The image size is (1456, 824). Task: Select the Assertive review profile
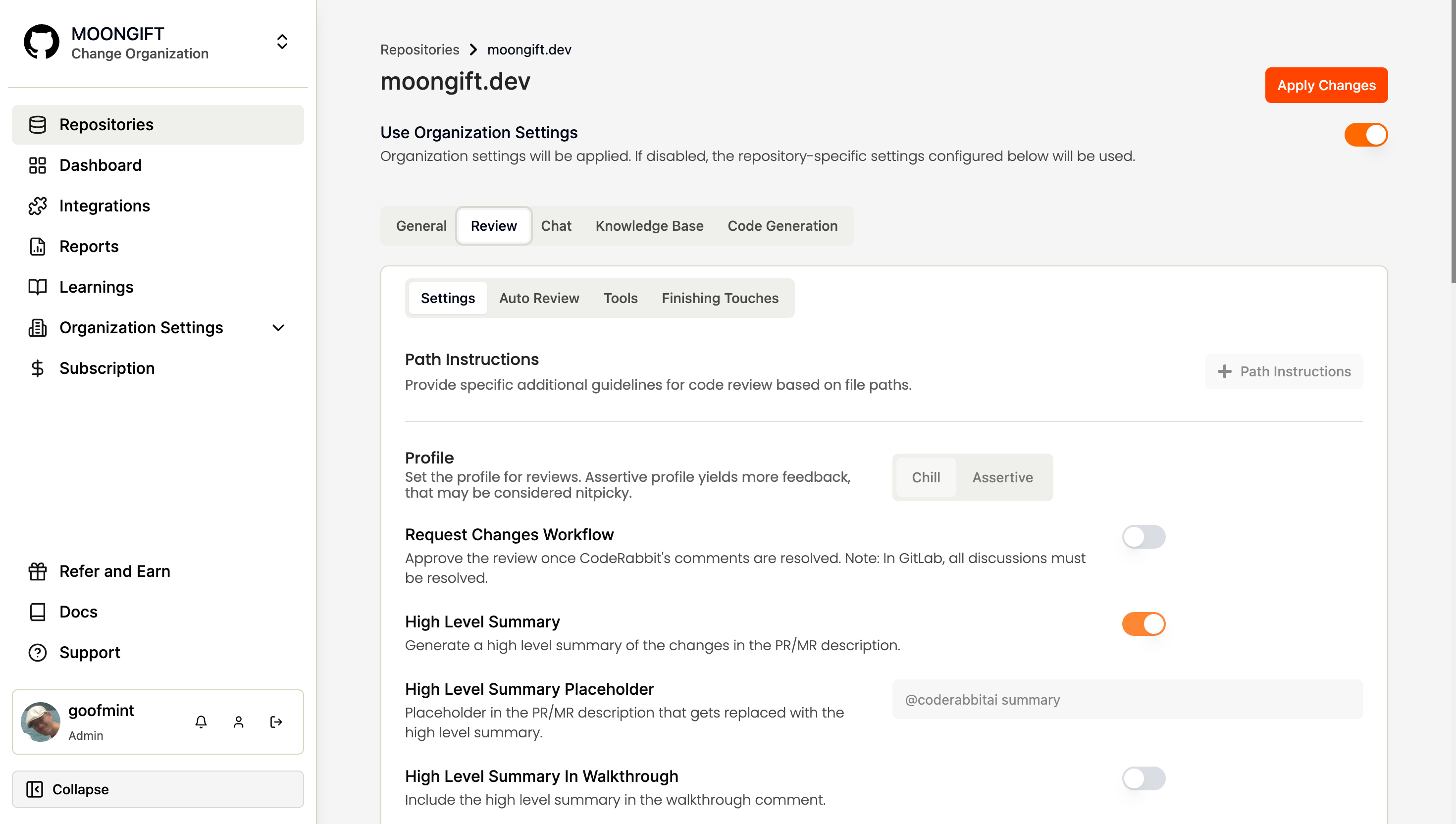[x=1002, y=477]
